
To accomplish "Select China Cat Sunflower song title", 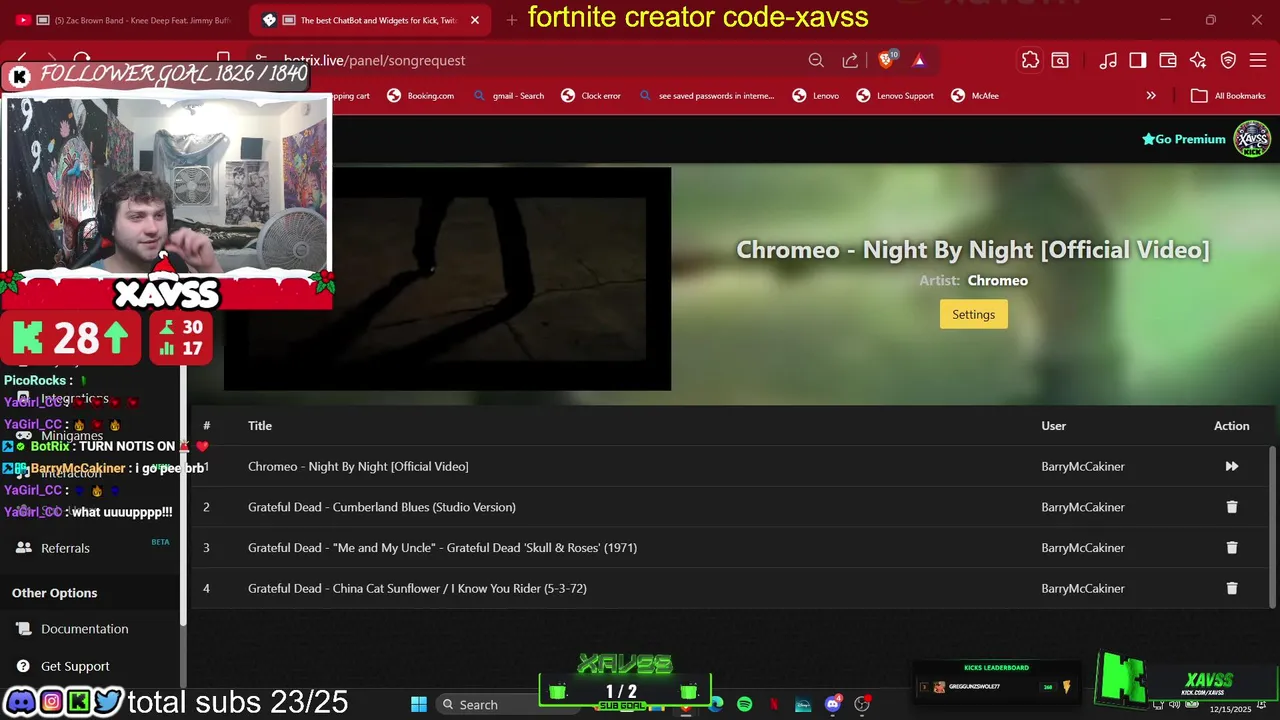I will (x=417, y=588).
